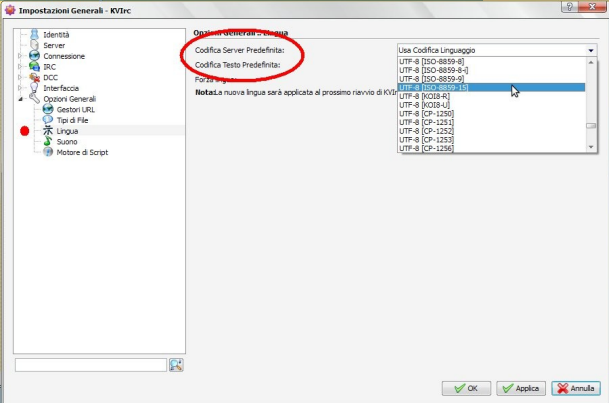Click the encoding list scrollbar thumb
The height and width of the screenshot is (403, 609).
coord(591,125)
